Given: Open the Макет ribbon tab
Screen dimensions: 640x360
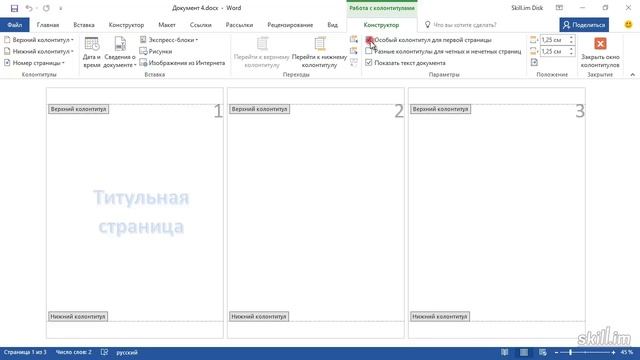Looking at the screenshot, I should 167,25.
